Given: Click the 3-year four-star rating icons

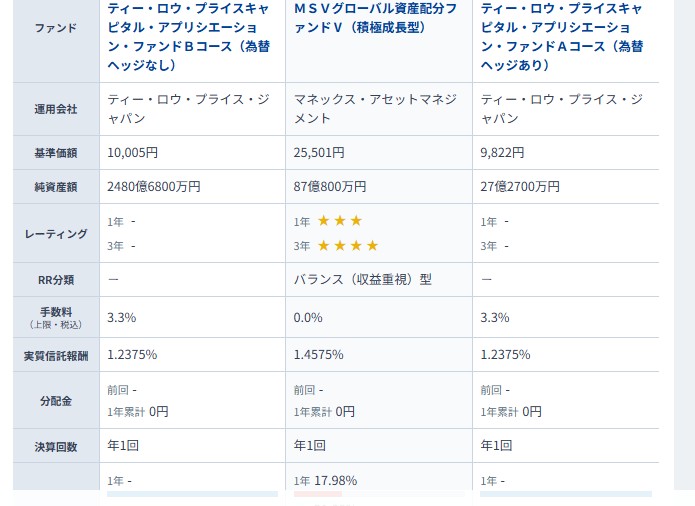Looking at the screenshot, I should [349, 246].
